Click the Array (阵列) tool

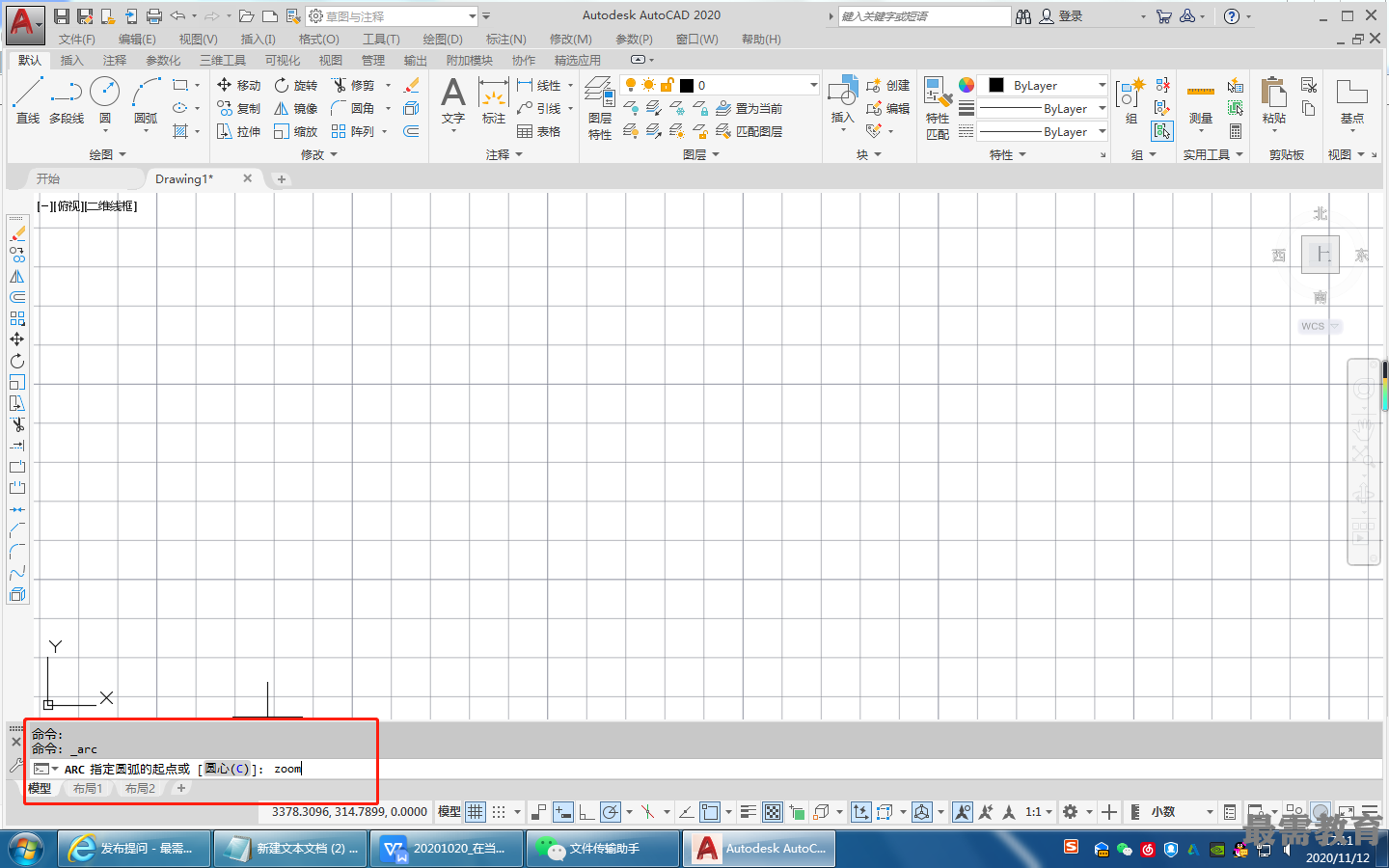[353, 131]
